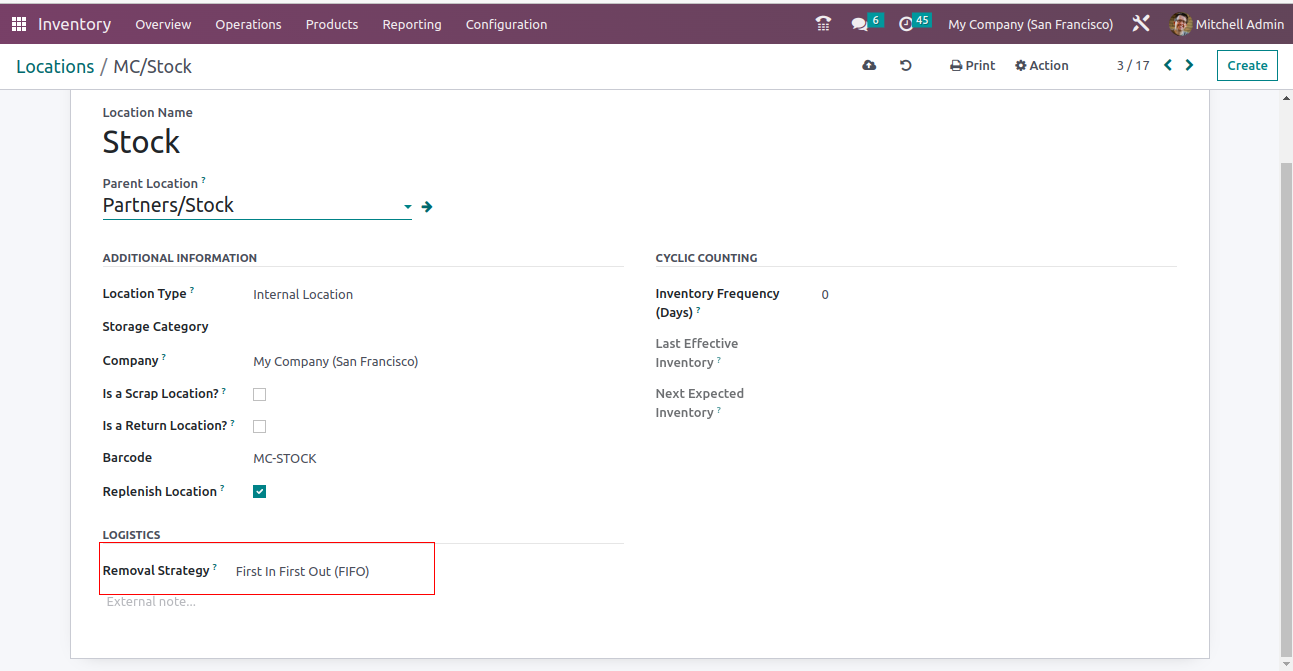Open the Action dropdown menu
Viewport: 1293px width, 671px height.
[x=1041, y=66]
